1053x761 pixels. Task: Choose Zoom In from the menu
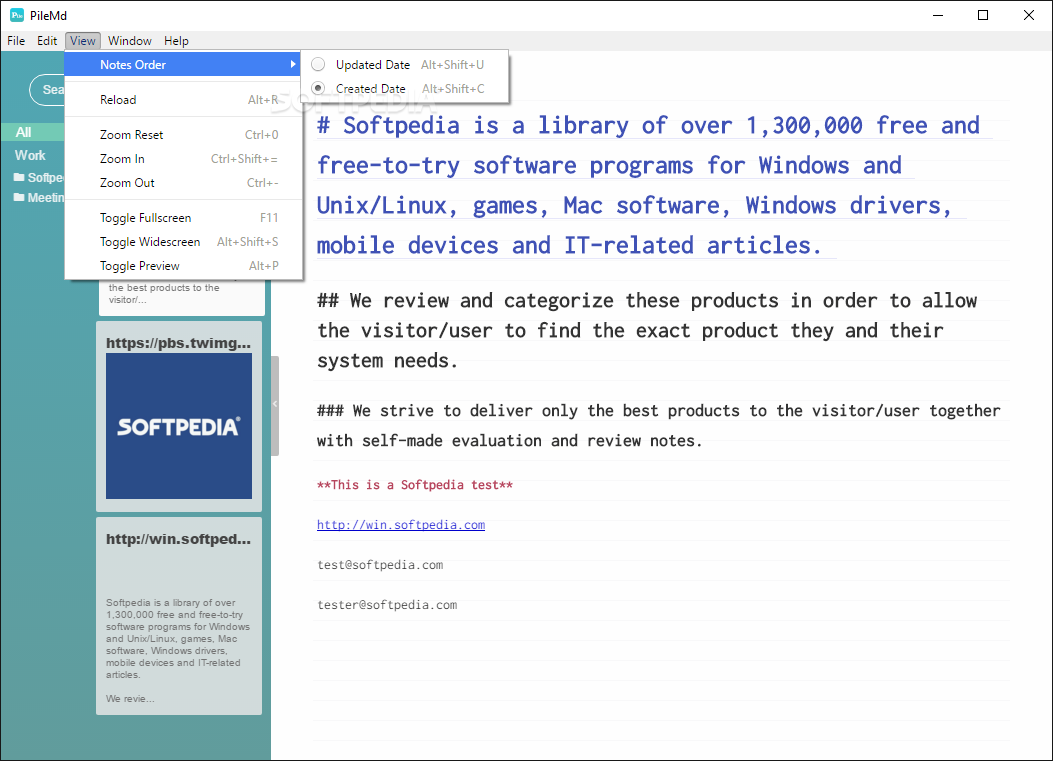[x=183, y=159]
